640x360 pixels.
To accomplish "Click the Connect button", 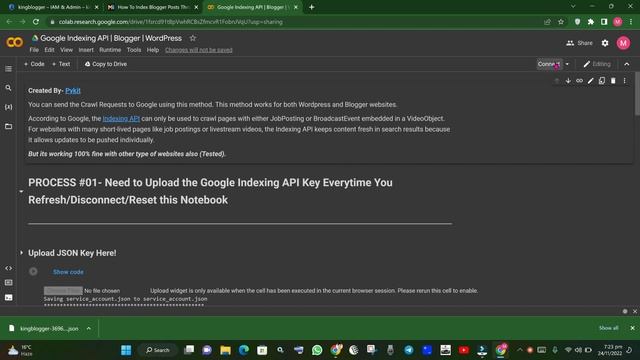I will (549, 64).
